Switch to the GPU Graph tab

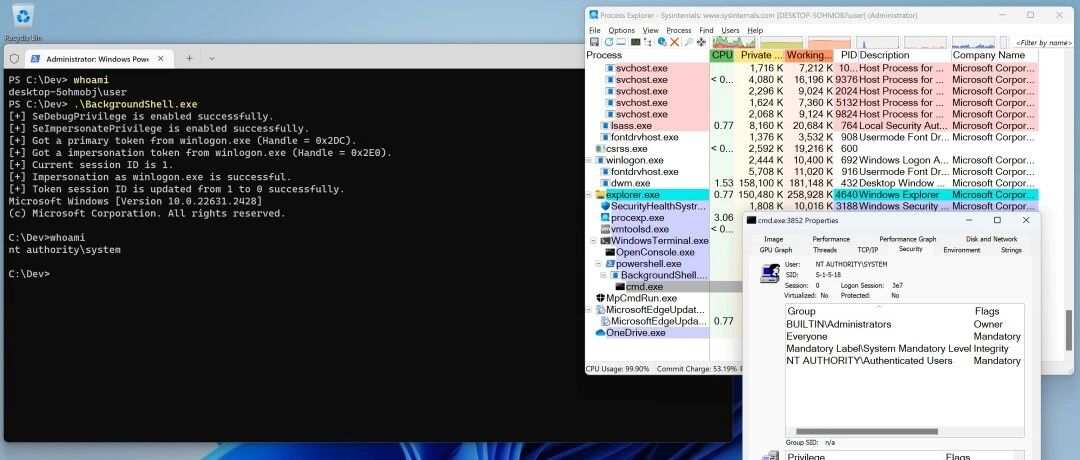776,250
